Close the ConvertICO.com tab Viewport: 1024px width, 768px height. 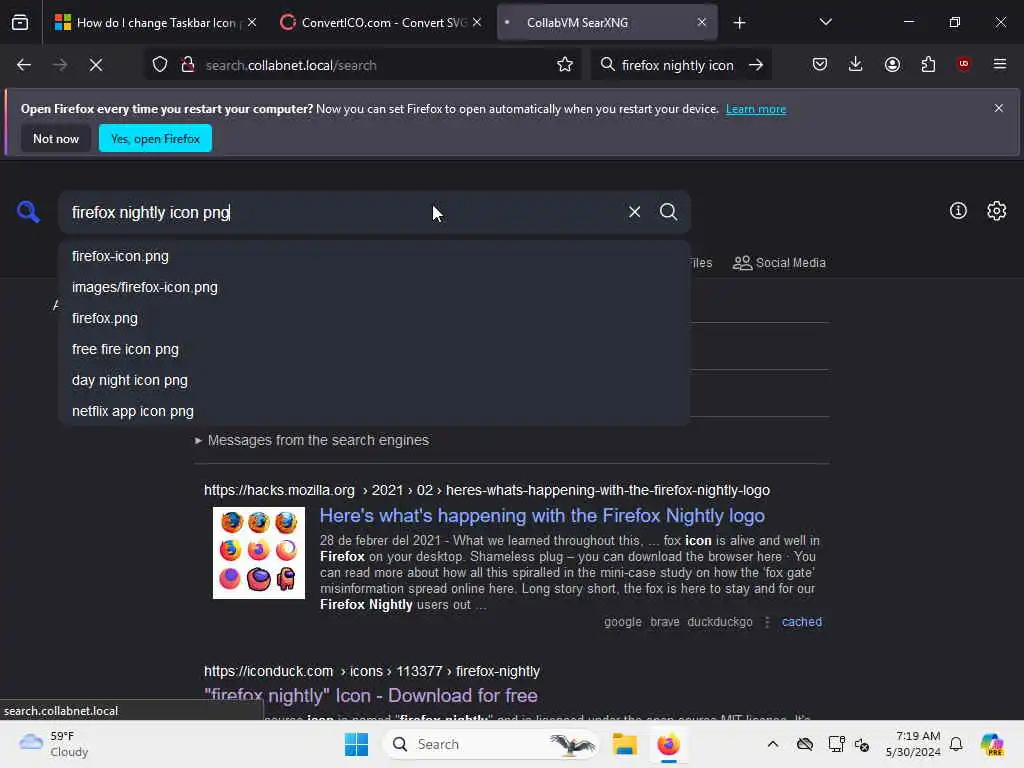(477, 22)
